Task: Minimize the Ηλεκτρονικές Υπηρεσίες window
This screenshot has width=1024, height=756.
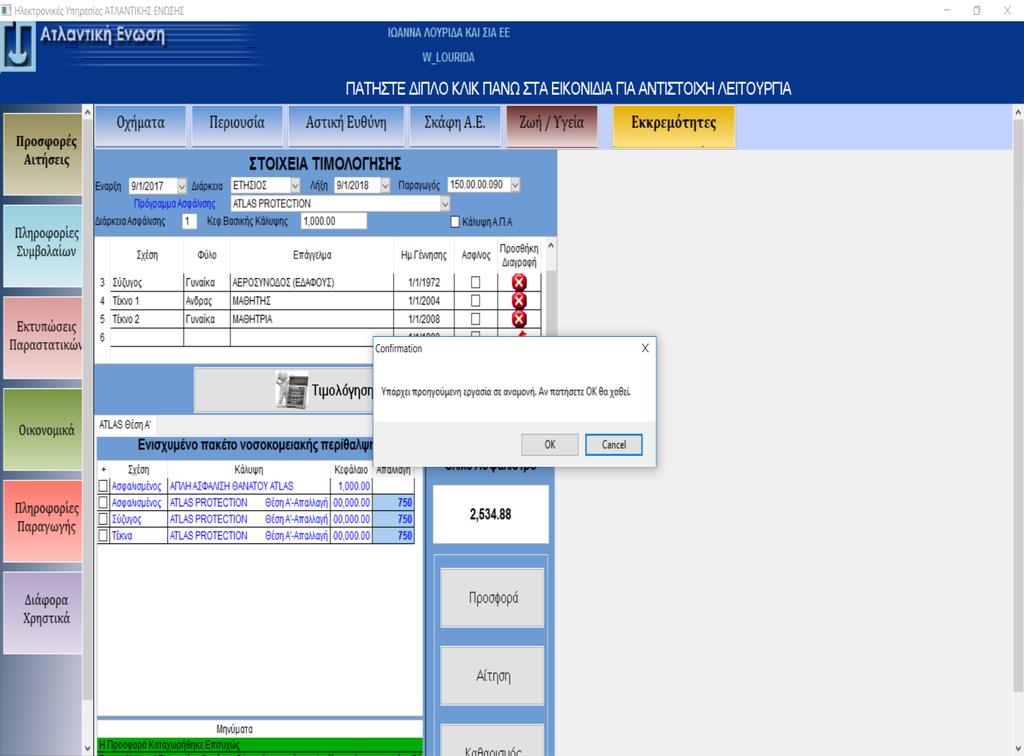Action: (x=947, y=10)
